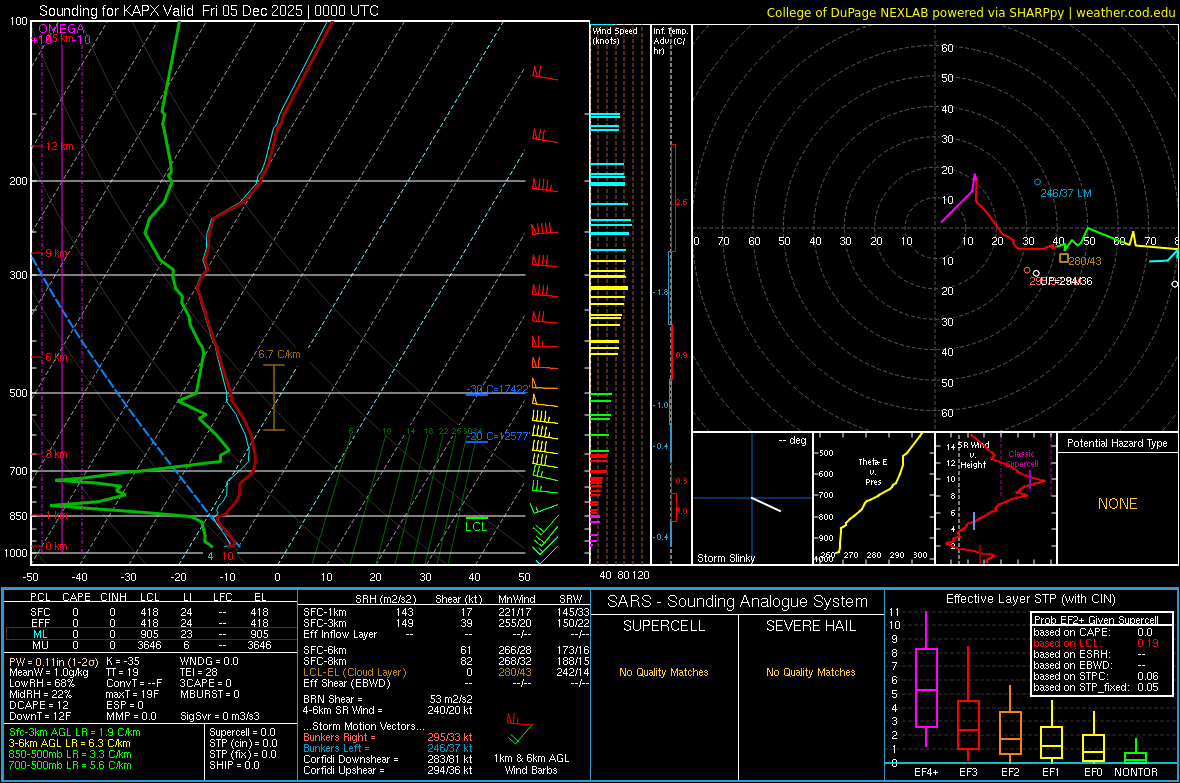Click the red 'based on LCL:' line
The image size is (1180, 783).
(1096, 643)
